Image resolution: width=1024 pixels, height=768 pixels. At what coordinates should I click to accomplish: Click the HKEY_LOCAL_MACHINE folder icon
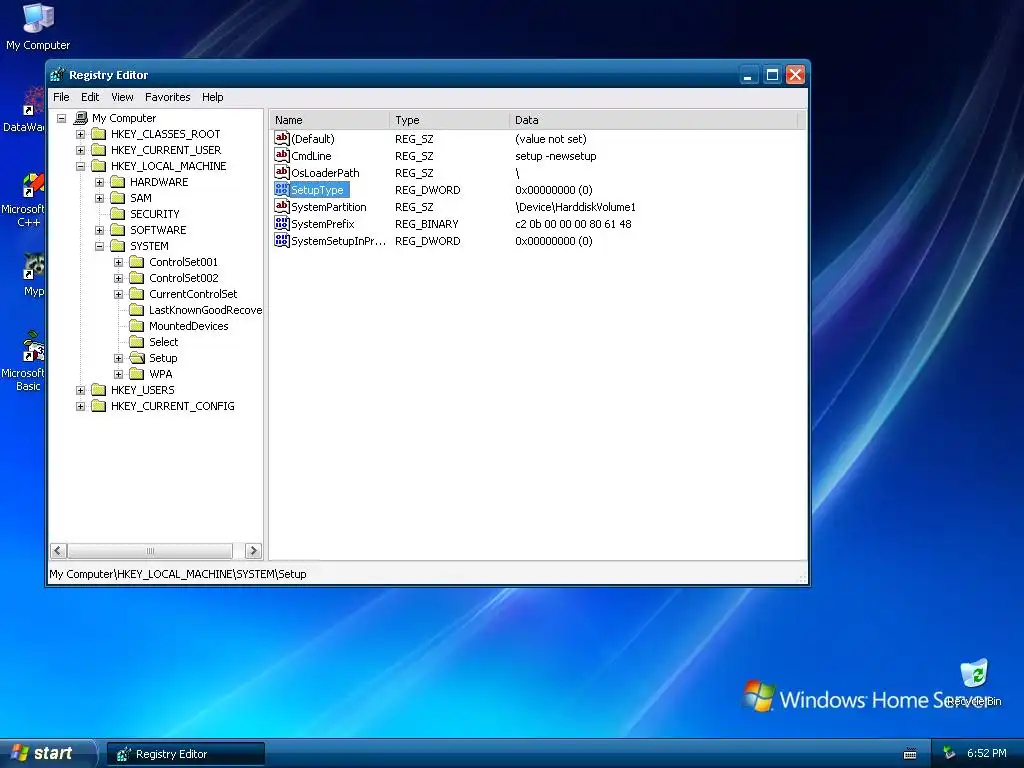pos(99,166)
